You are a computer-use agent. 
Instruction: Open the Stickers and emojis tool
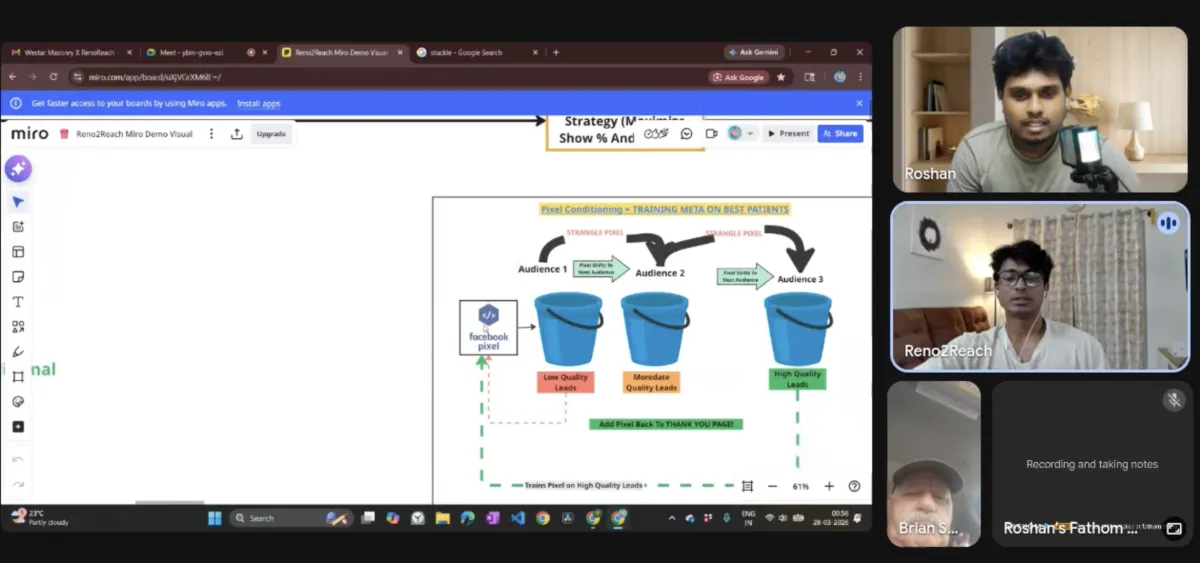pyautogui.click(x=18, y=402)
